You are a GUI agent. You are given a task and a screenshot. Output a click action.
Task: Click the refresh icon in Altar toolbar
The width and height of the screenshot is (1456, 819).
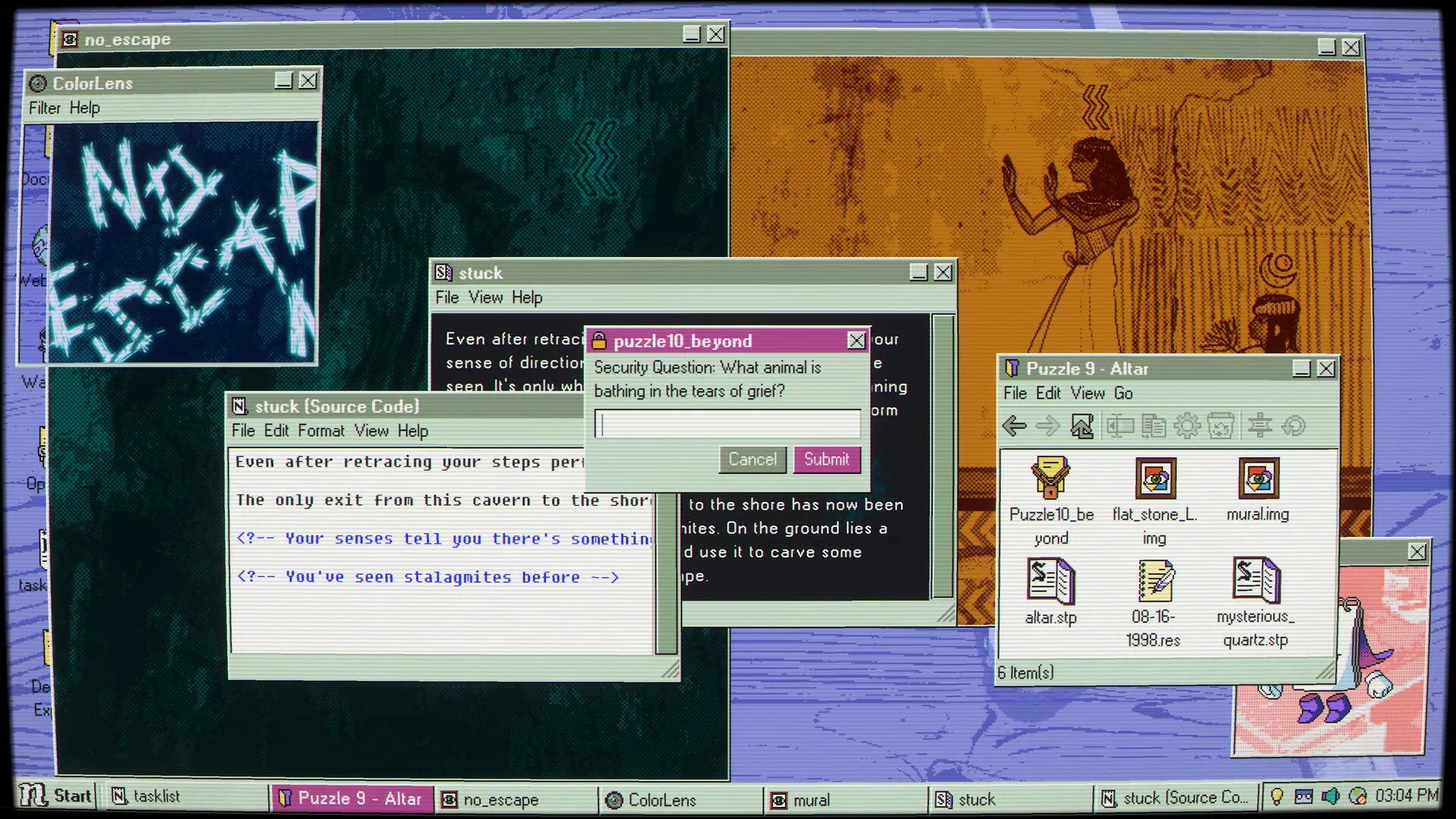coord(1294,426)
